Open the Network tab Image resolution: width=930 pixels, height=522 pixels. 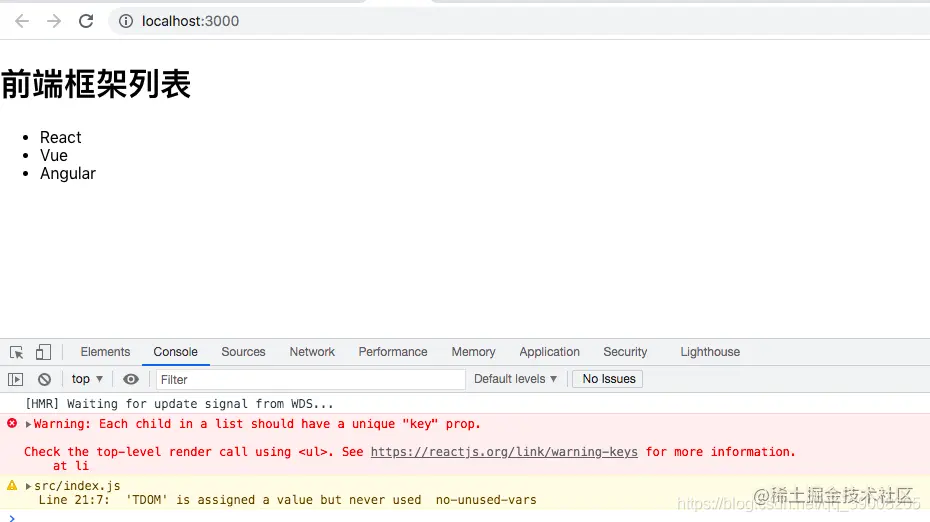(x=312, y=352)
